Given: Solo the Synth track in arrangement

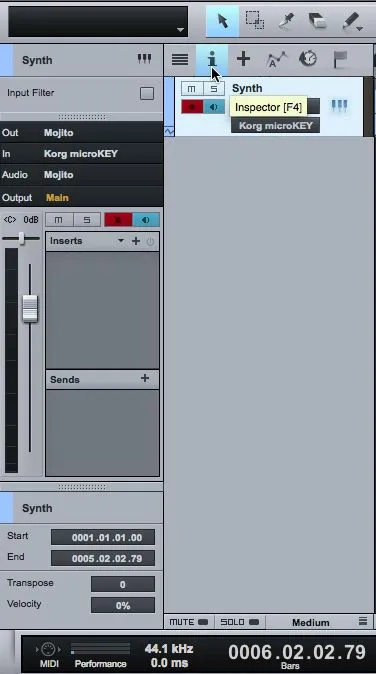Looking at the screenshot, I should 214,89.
